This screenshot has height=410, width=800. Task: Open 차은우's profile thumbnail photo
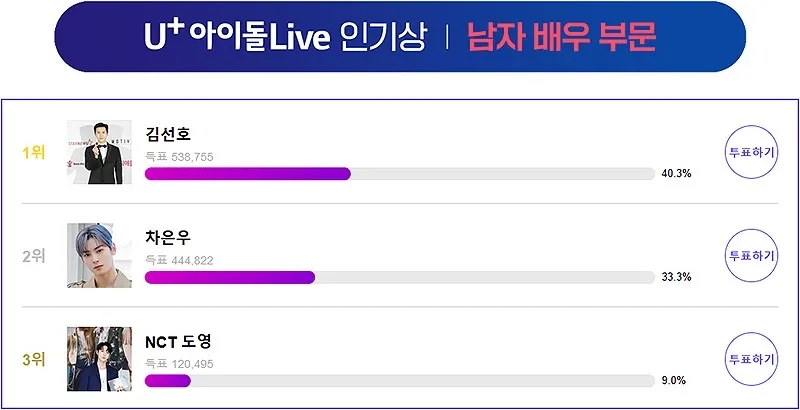pyautogui.click(x=99, y=255)
